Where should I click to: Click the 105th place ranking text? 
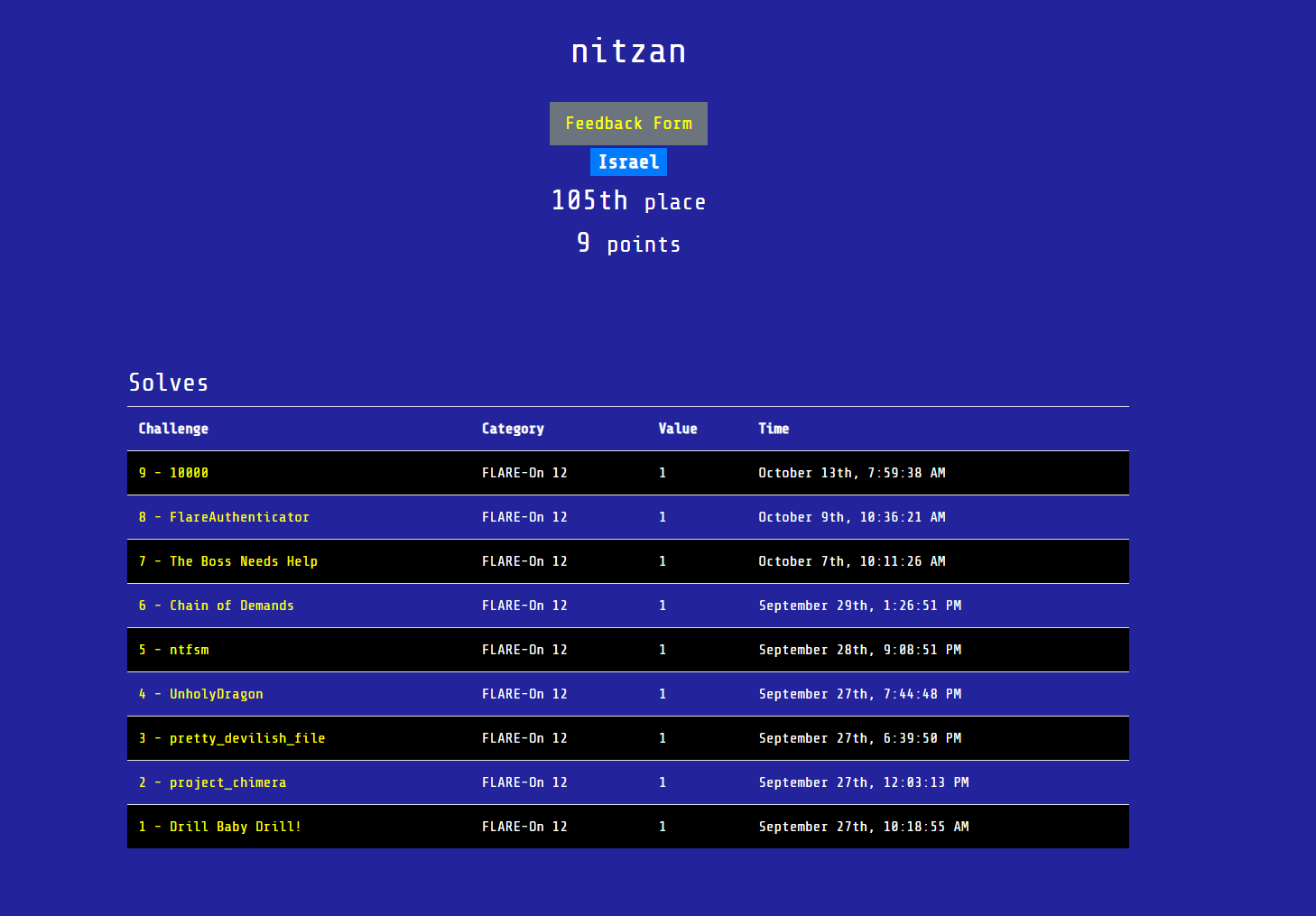pos(628,201)
